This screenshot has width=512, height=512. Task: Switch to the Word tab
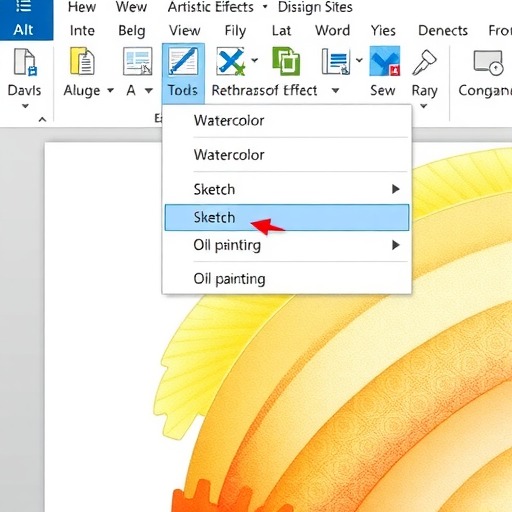point(333,31)
